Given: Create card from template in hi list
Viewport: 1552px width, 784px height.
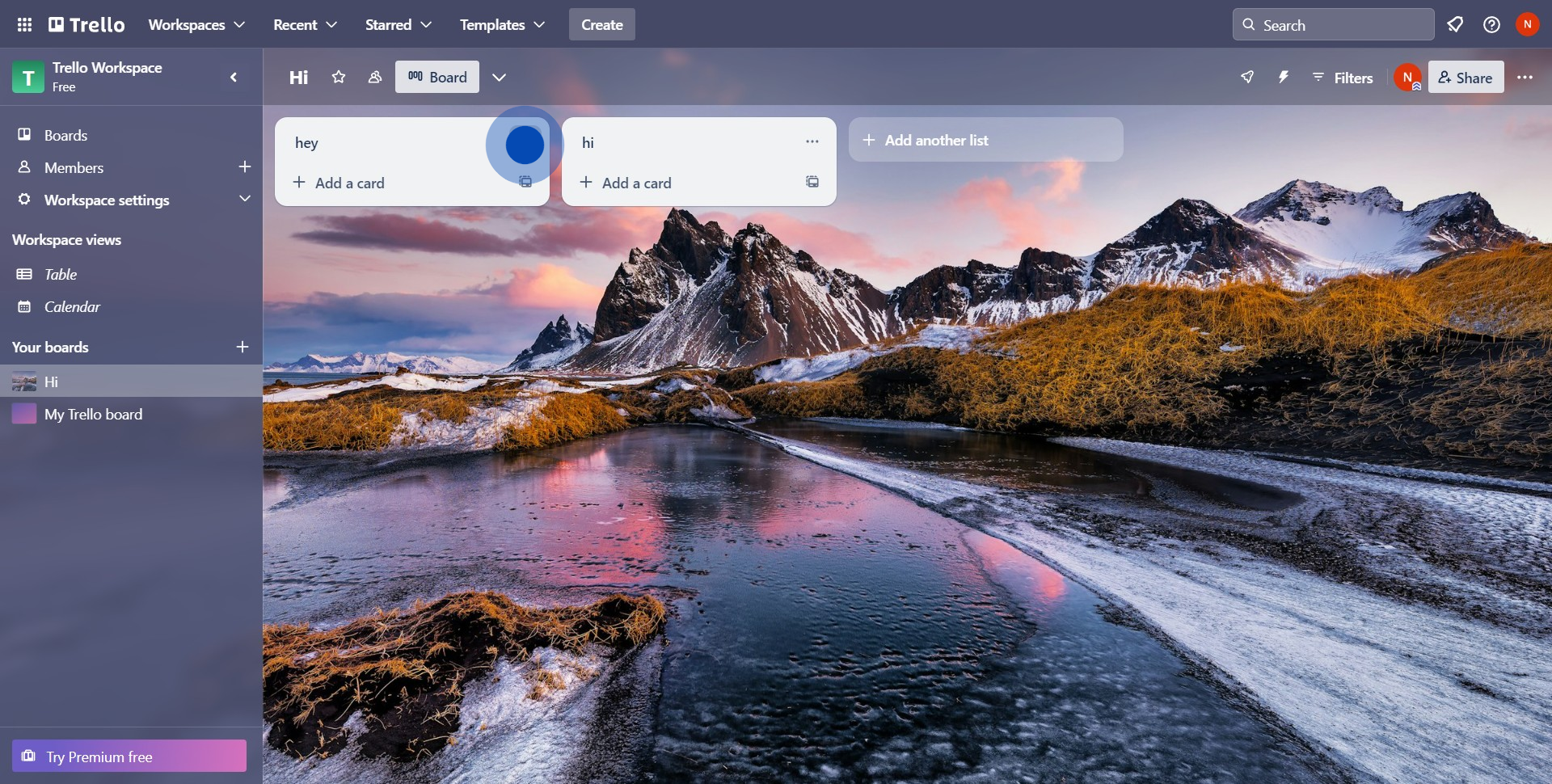Looking at the screenshot, I should [812, 183].
